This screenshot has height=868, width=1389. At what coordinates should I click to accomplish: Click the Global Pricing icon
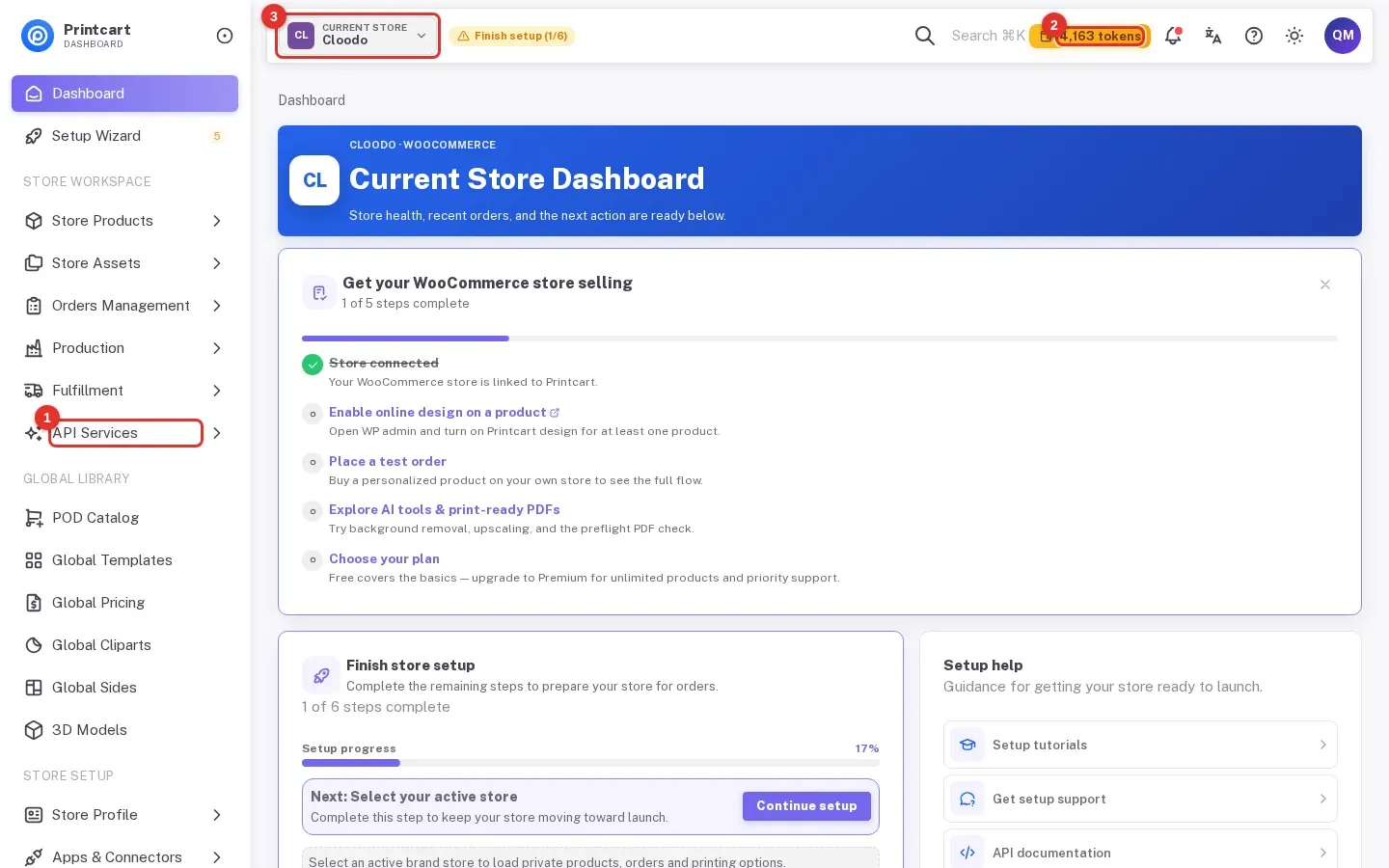pos(34,603)
